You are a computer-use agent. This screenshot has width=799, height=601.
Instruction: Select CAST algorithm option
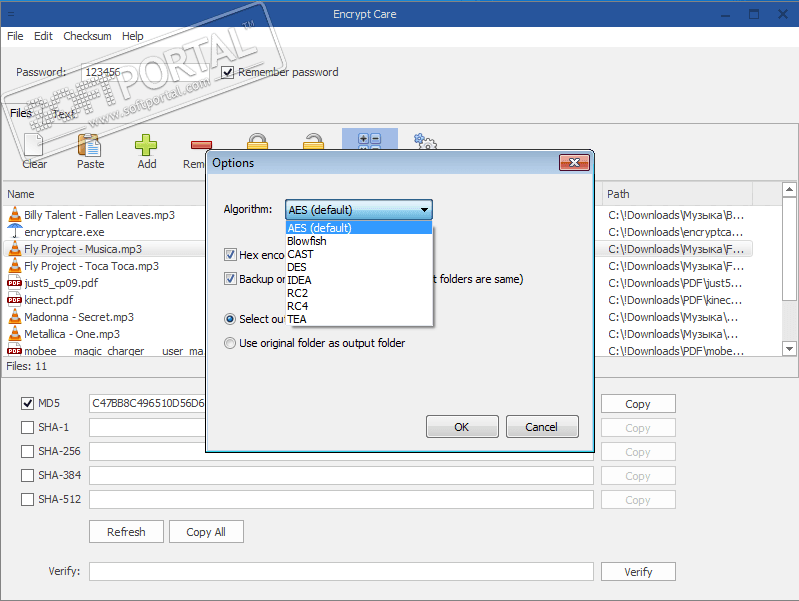[x=359, y=254]
